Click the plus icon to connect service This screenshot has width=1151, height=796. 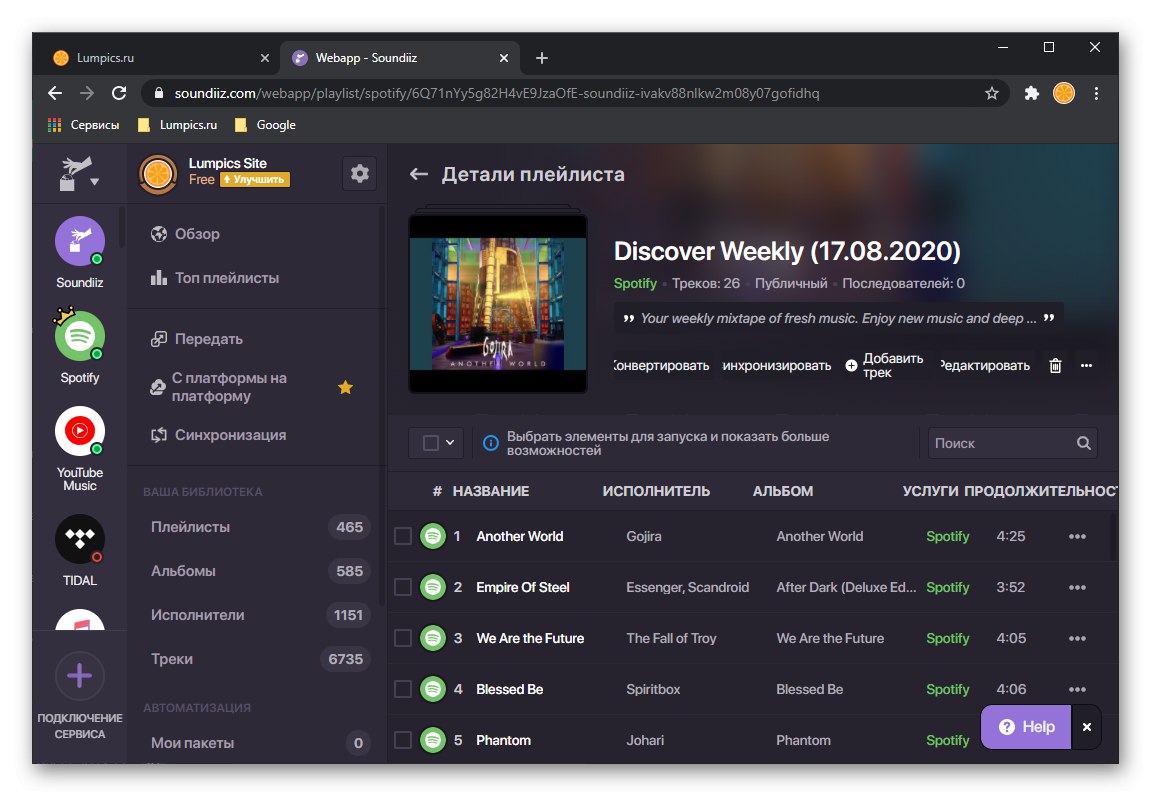[80, 676]
